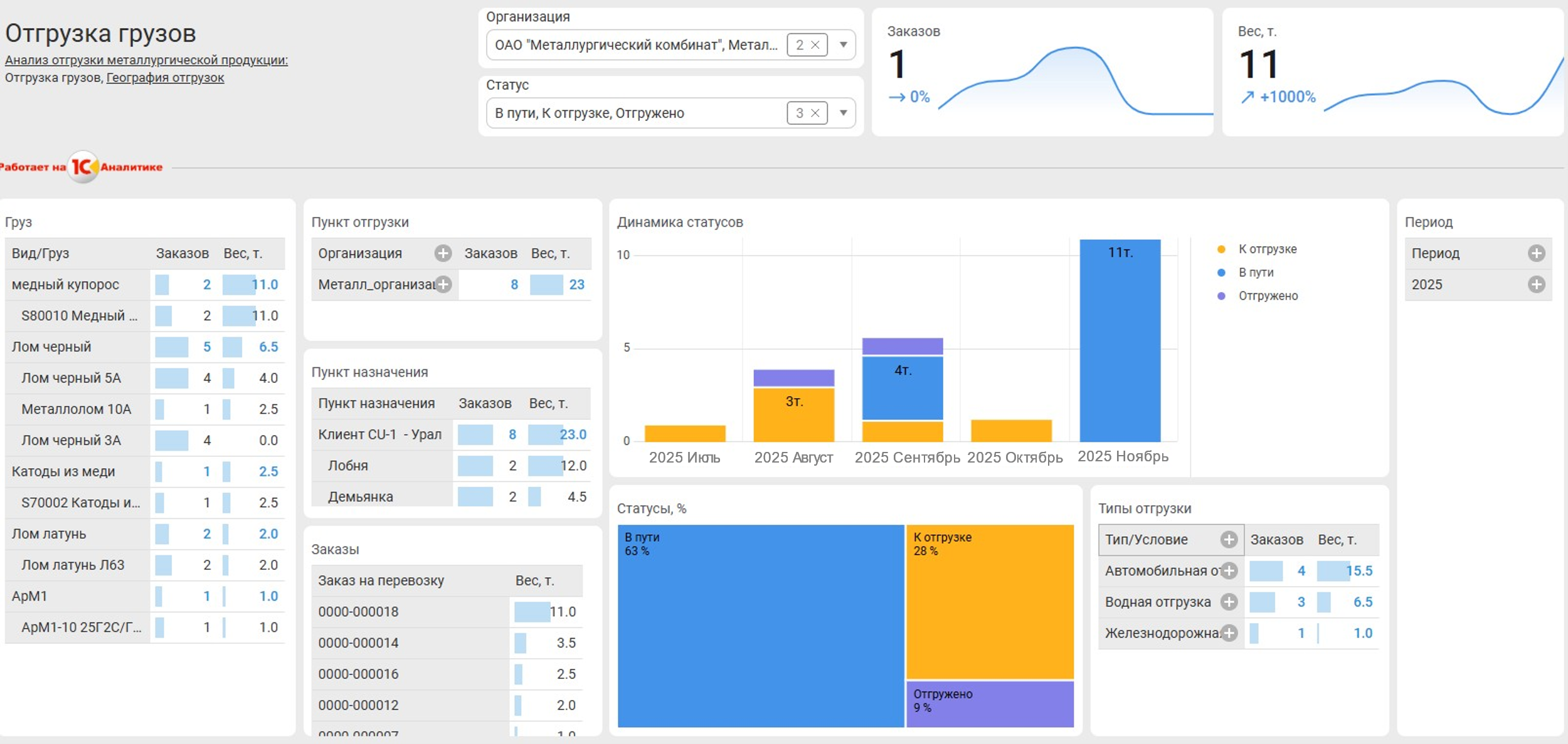
Task: Expand the Металл_организация row plus icon
Action: click(x=443, y=285)
